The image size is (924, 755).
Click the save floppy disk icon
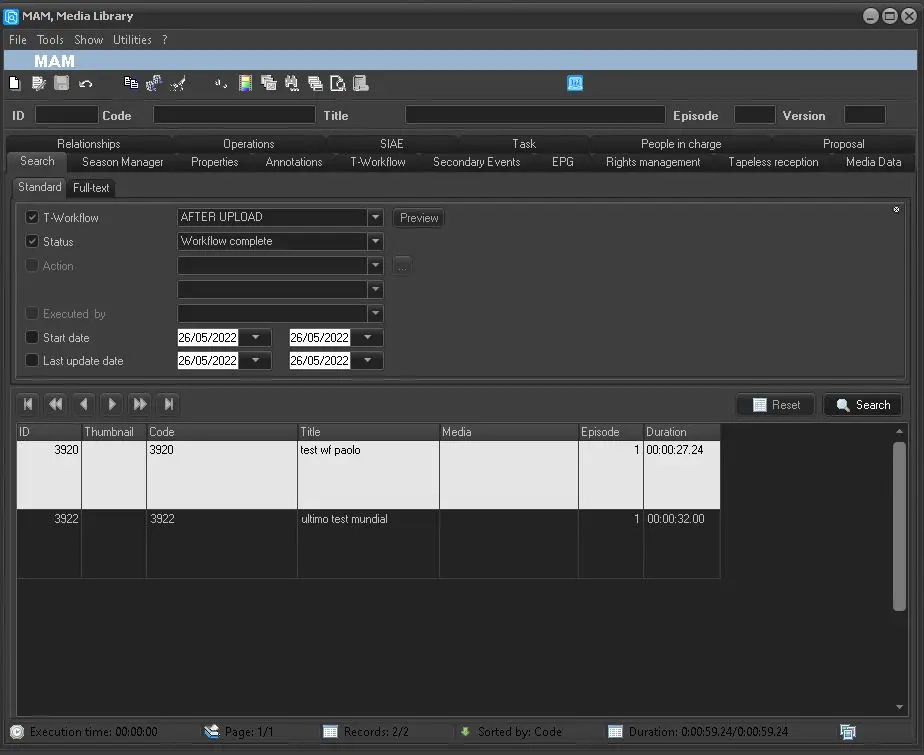point(62,84)
